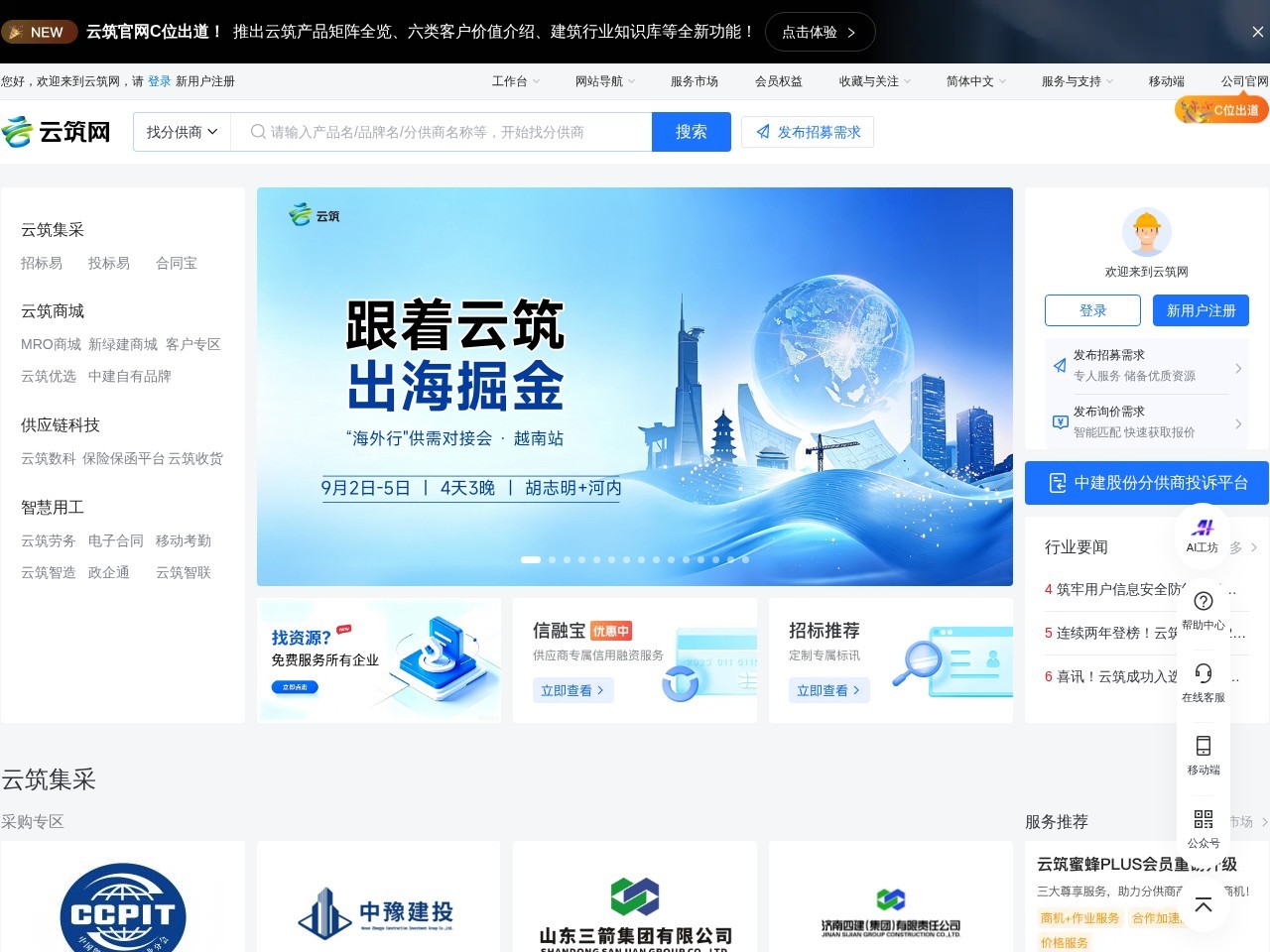This screenshot has height=952, width=1270.
Task: Click the magnifier illustration on 招标推荐 card
Action: coord(917,663)
